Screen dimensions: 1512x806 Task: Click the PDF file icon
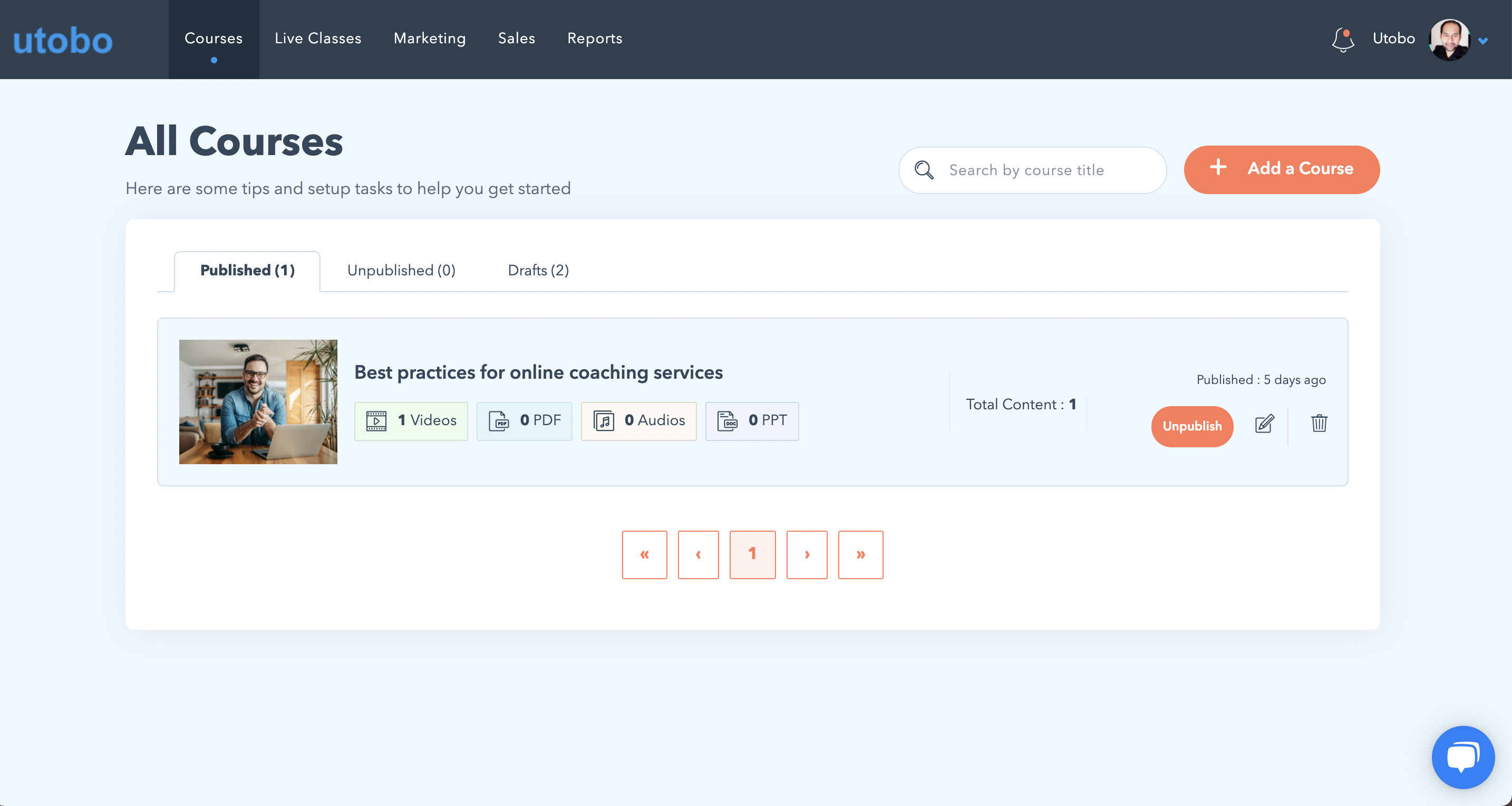(498, 420)
